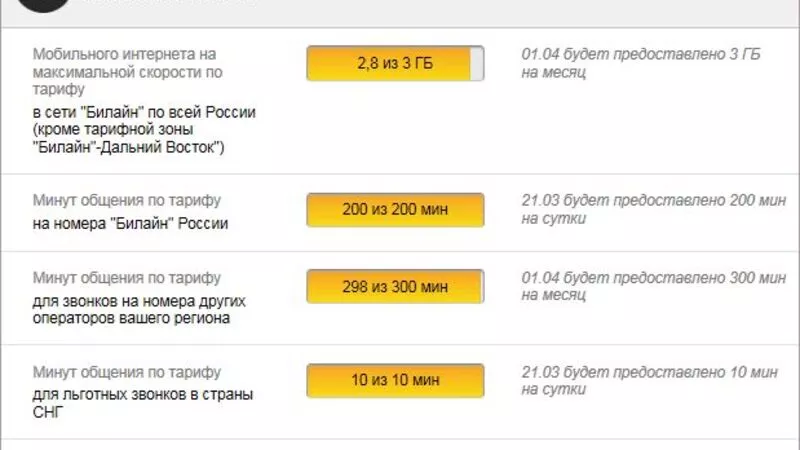Click "Минут общения по тарифу" above other operators row
The image size is (800, 450).
pos(127,277)
